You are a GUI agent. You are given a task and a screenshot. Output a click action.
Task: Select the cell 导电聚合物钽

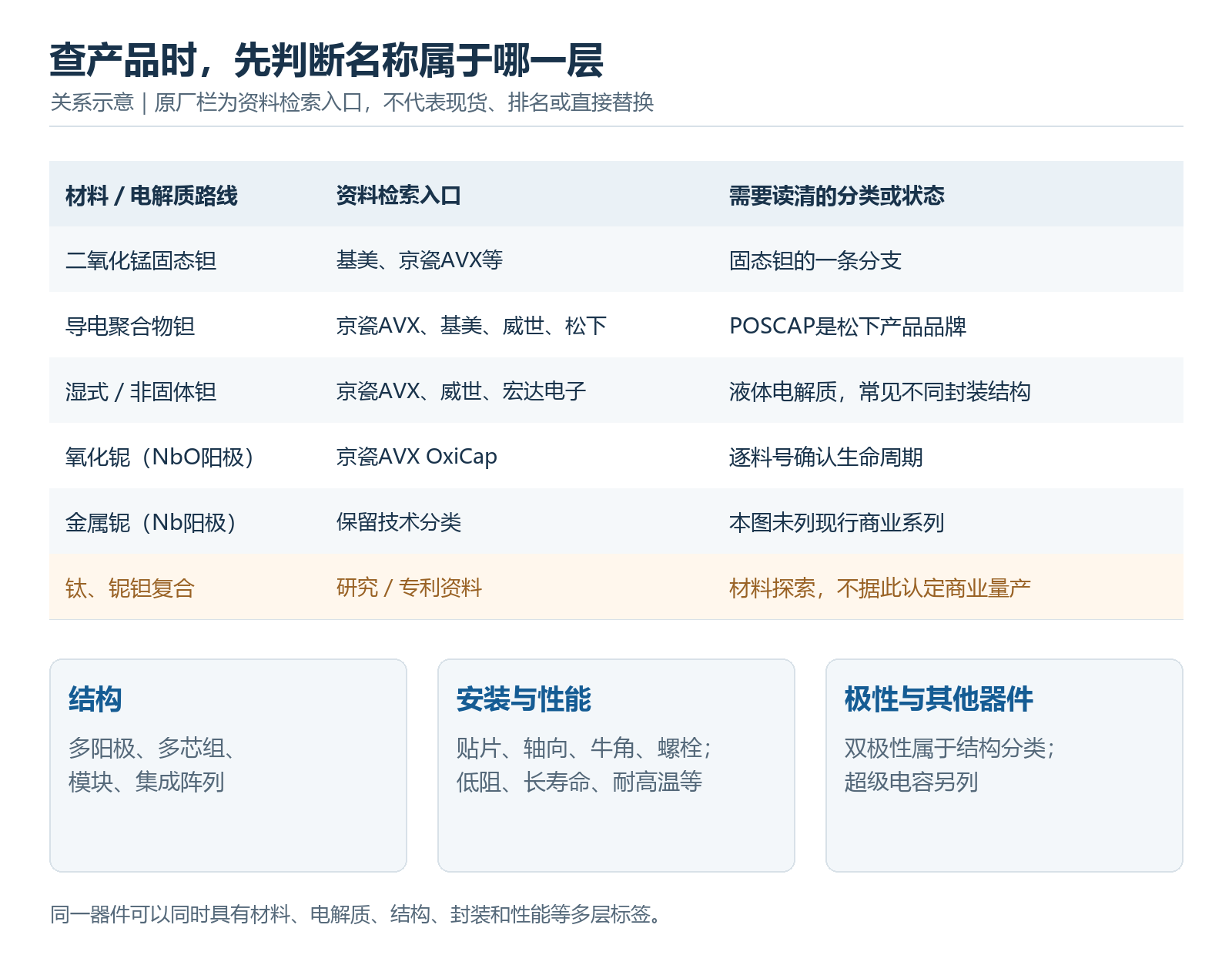(130, 327)
